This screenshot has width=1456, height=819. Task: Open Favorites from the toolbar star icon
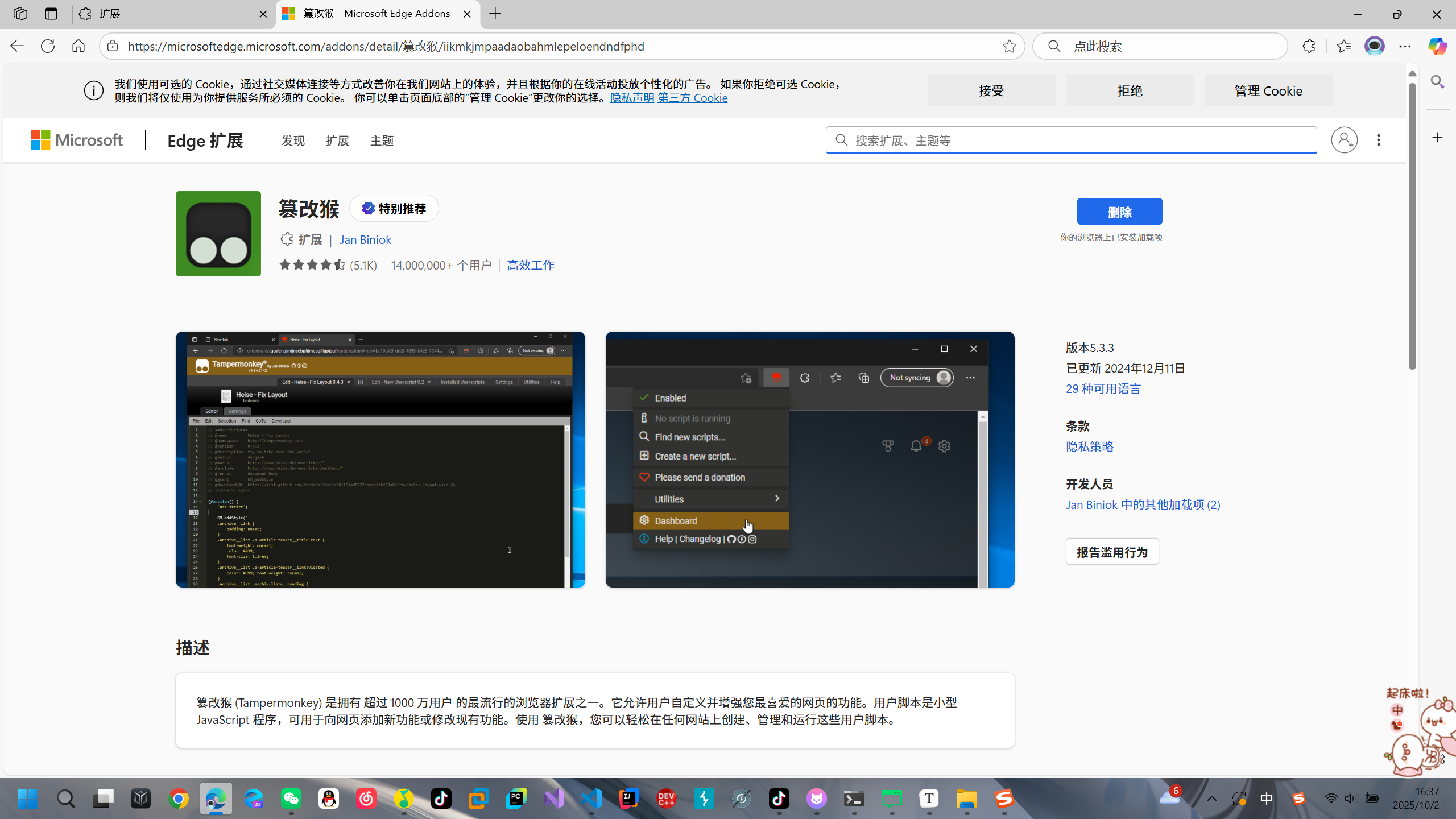point(1343,46)
